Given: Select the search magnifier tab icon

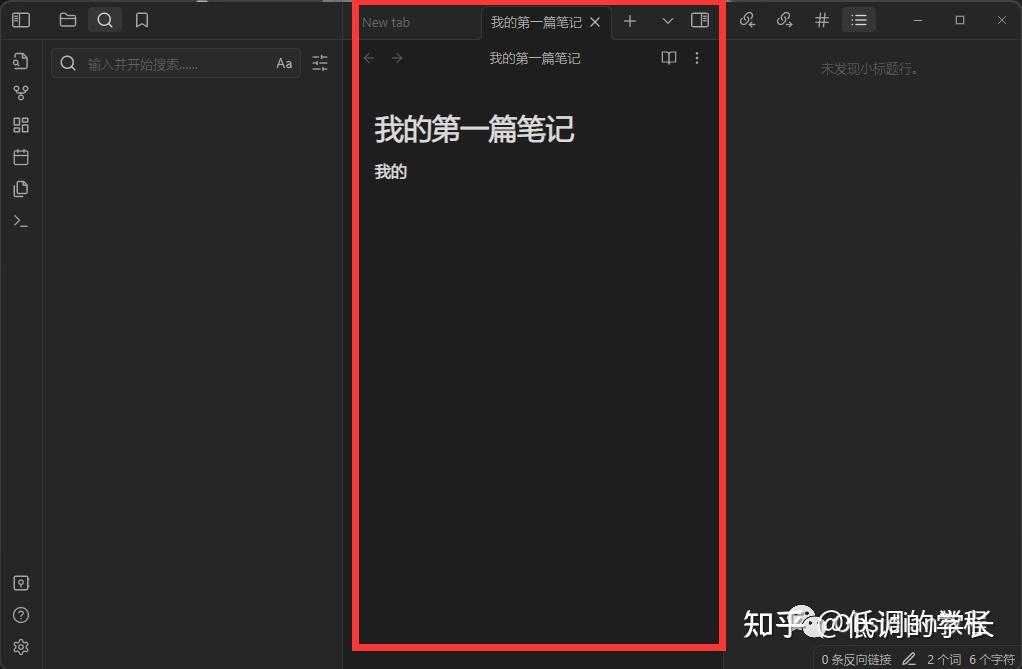Looking at the screenshot, I should 105,20.
